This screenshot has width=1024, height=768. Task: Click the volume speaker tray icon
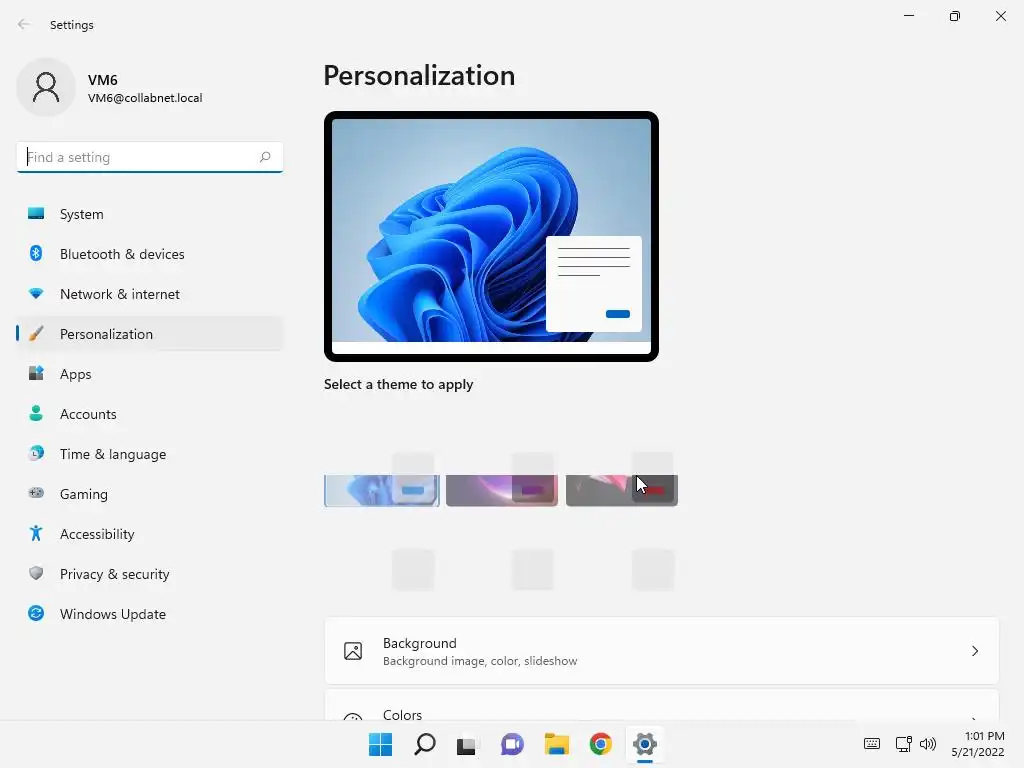[928, 744]
